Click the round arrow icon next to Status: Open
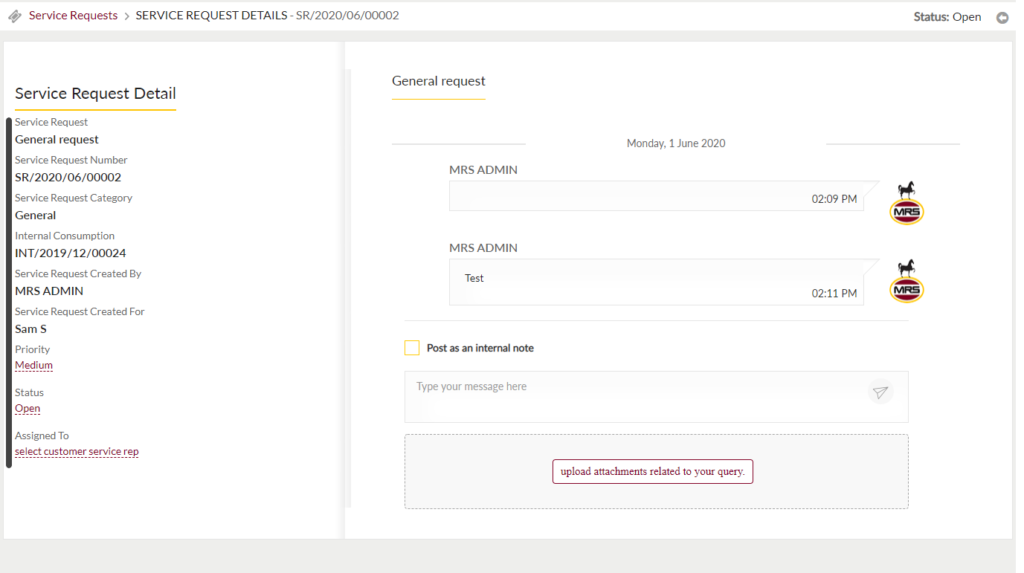The width and height of the screenshot is (1024, 573). 1002,18
